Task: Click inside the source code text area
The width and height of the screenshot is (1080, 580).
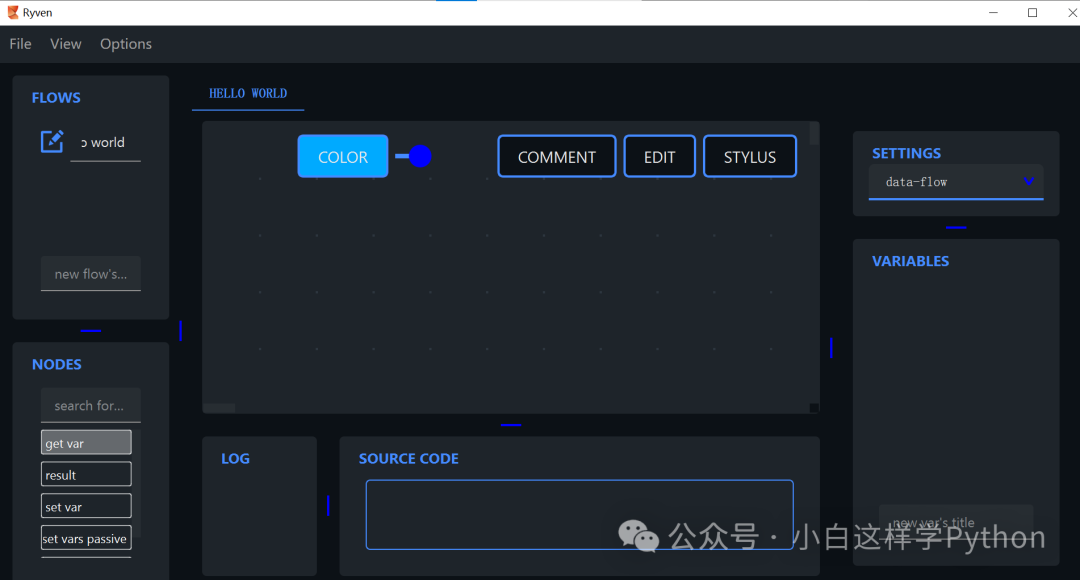Action: (579, 515)
